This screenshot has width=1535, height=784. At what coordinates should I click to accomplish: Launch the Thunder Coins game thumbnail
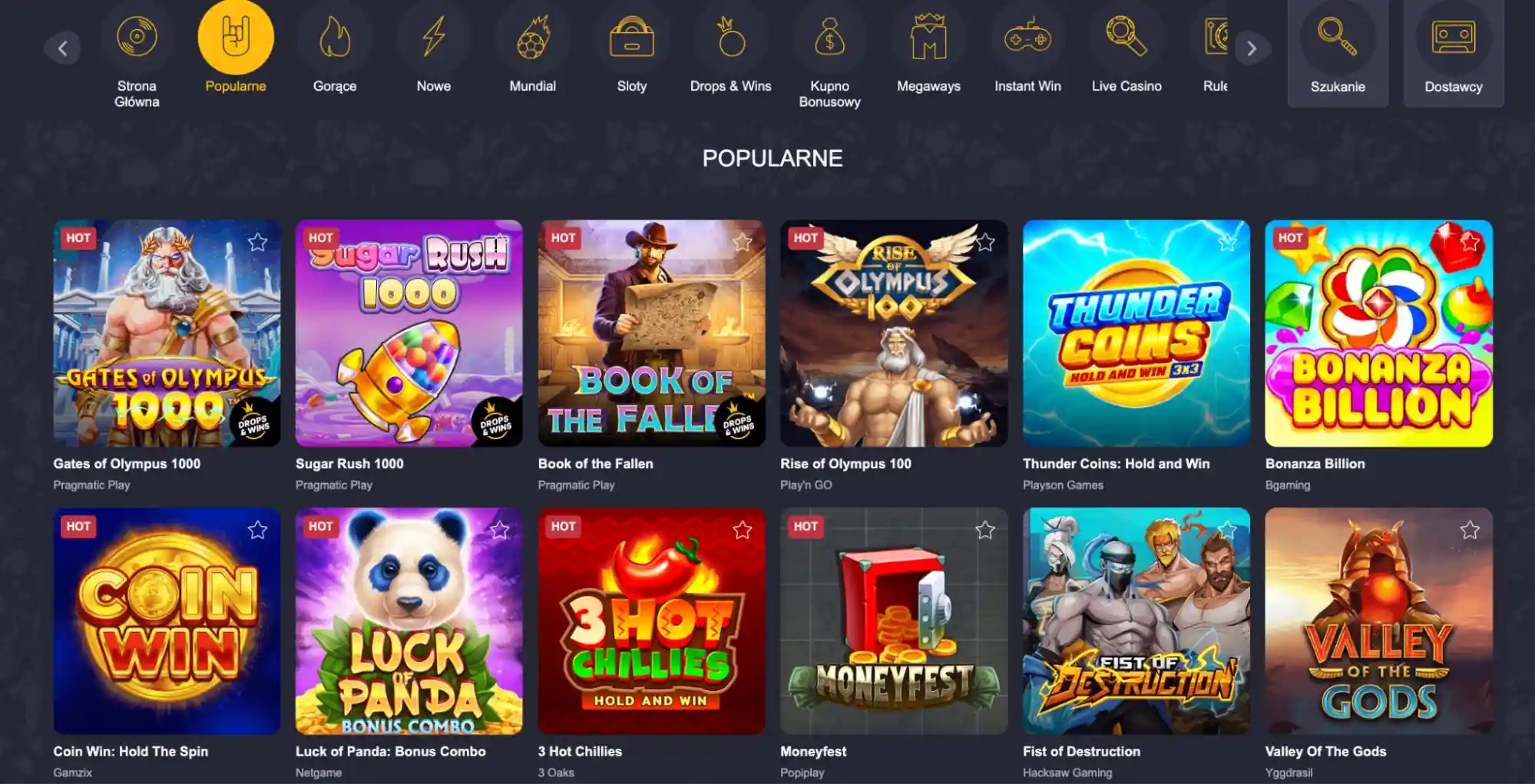click(x=1136, y=333)
